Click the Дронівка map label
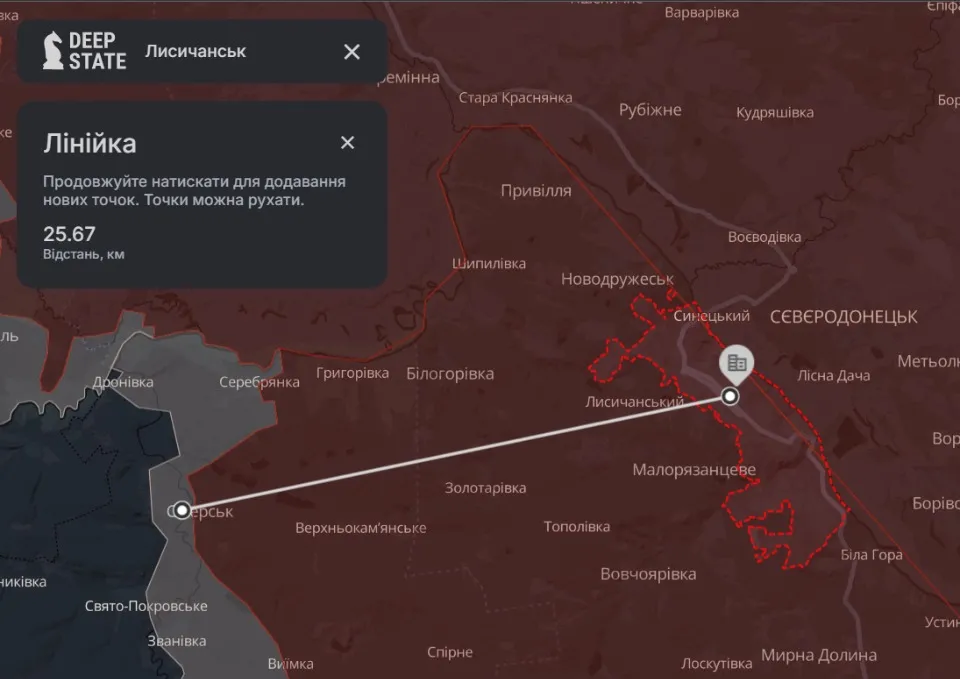This screenshot has width=960, height=679. click(x=123, y=382)
